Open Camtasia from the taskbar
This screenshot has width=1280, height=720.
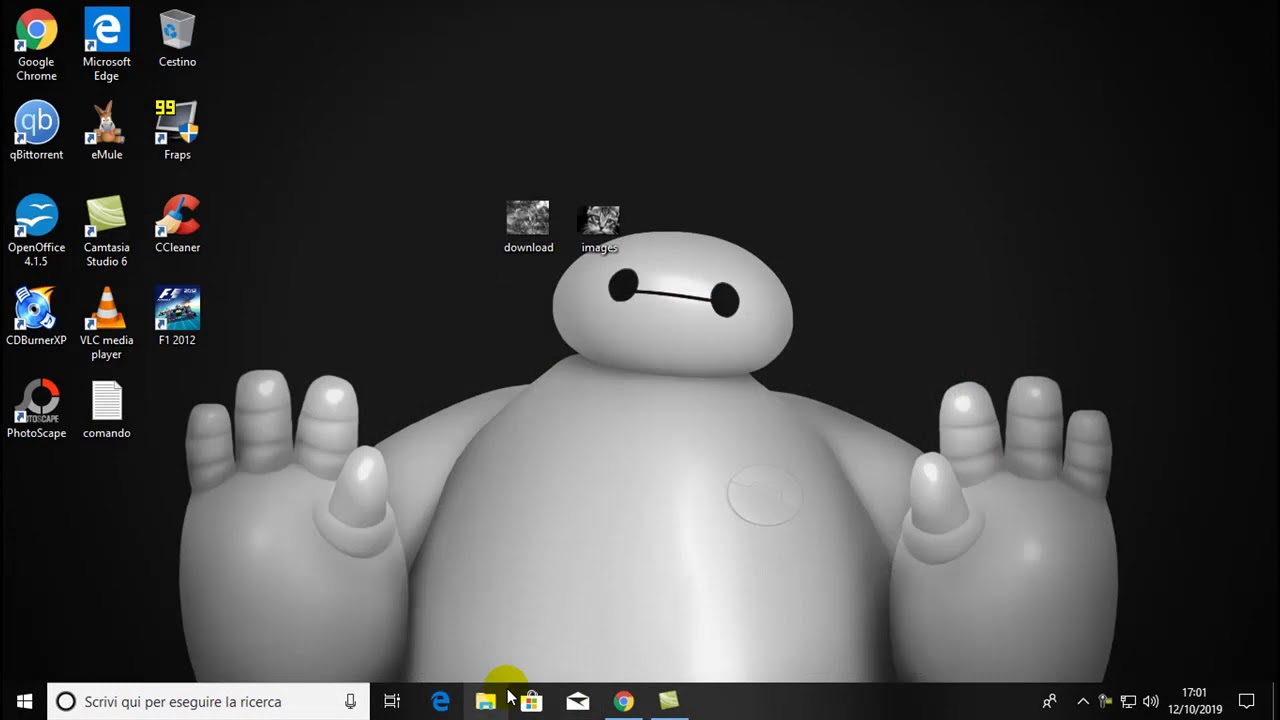pyautogui.click(x=669, y=701)
